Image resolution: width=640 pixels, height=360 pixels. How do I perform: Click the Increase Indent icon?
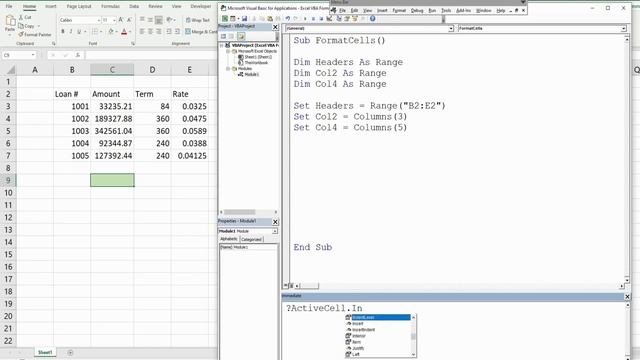click(177, 31)
